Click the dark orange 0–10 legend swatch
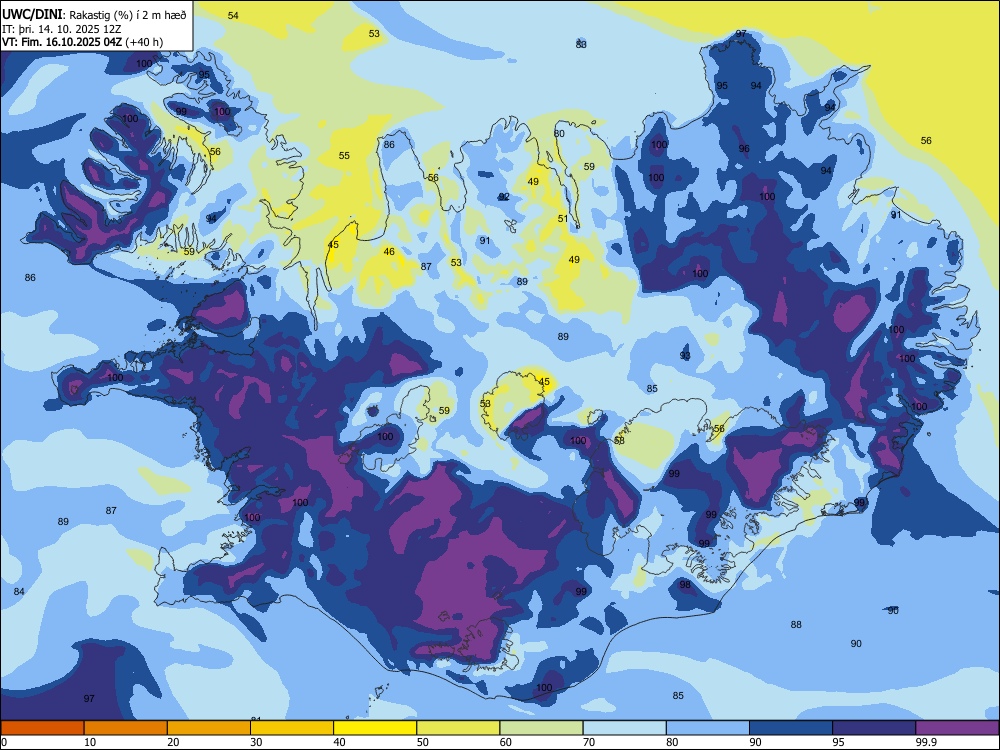Screen dimensions: 1000x750 click(x=42, y=728)
